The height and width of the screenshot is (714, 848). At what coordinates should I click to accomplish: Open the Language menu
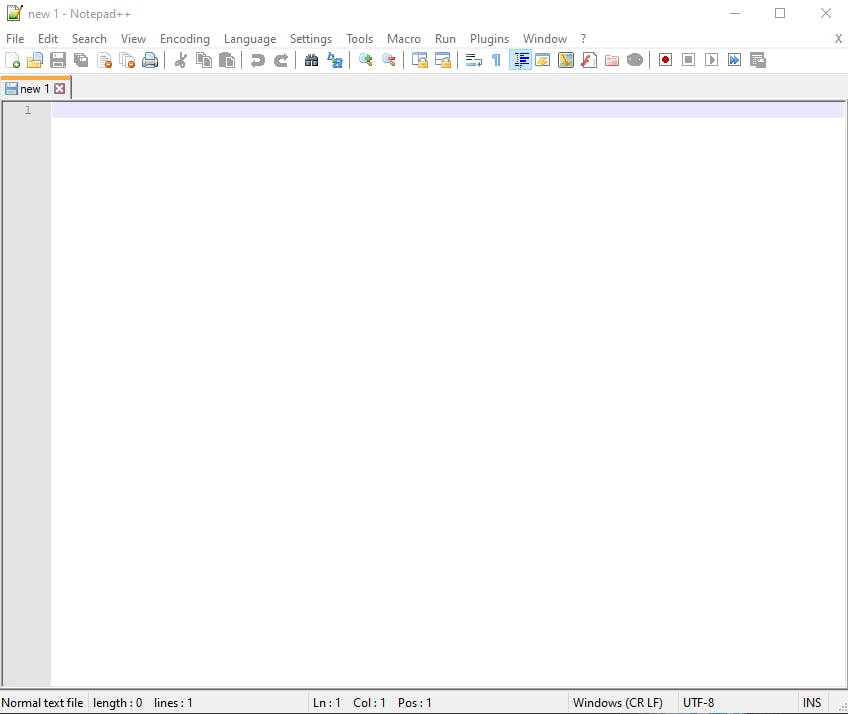250,39
